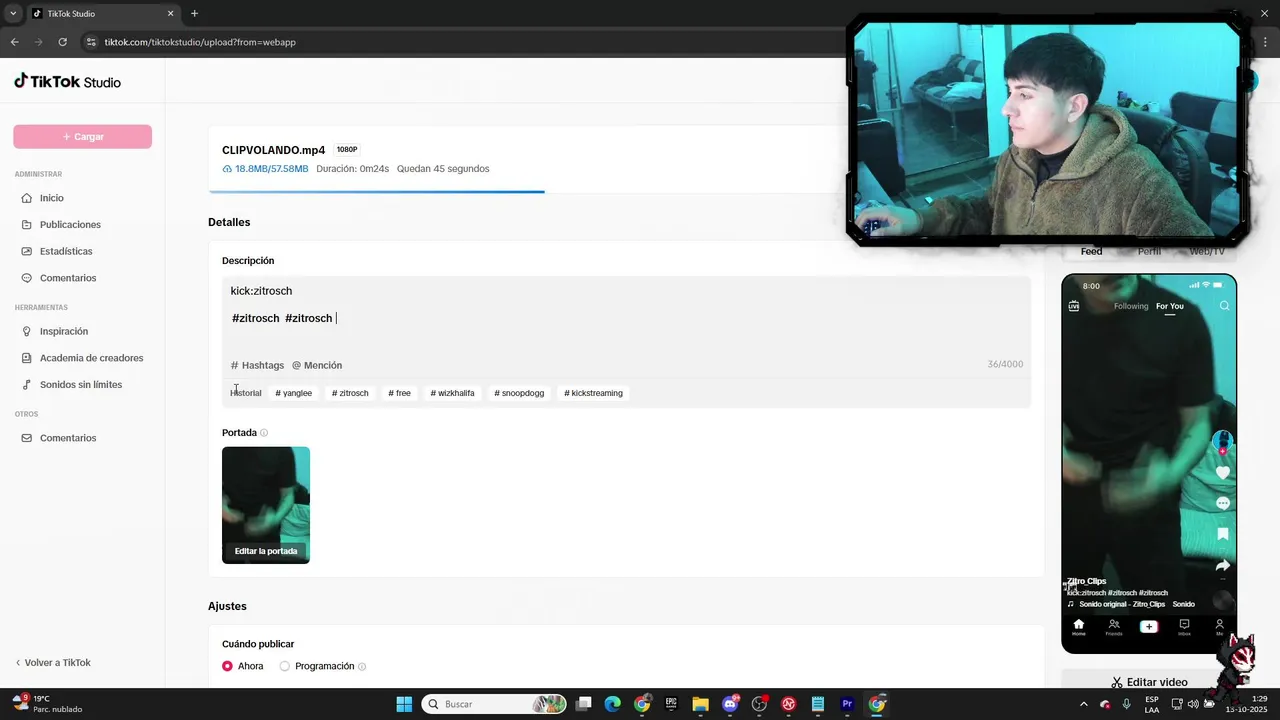Click the profile avatar in phone preview
1280x720 pixels.
[1222, 441]
